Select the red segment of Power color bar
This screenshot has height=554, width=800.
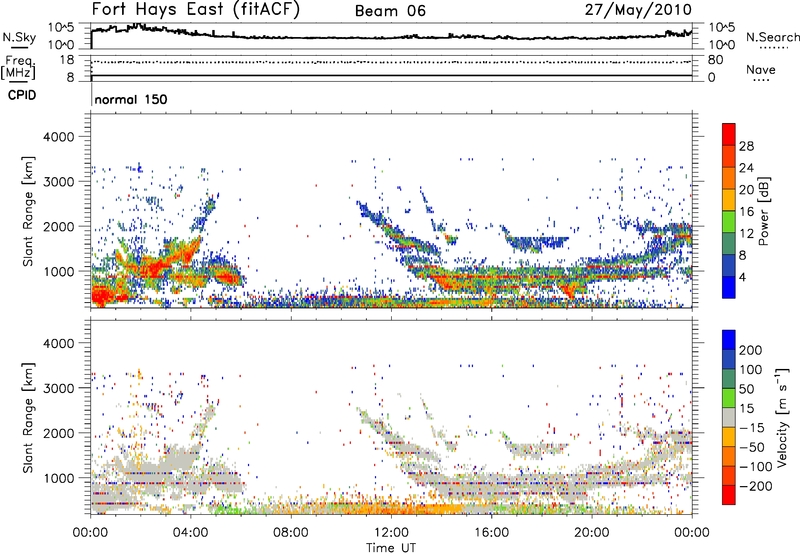[729, 134]
